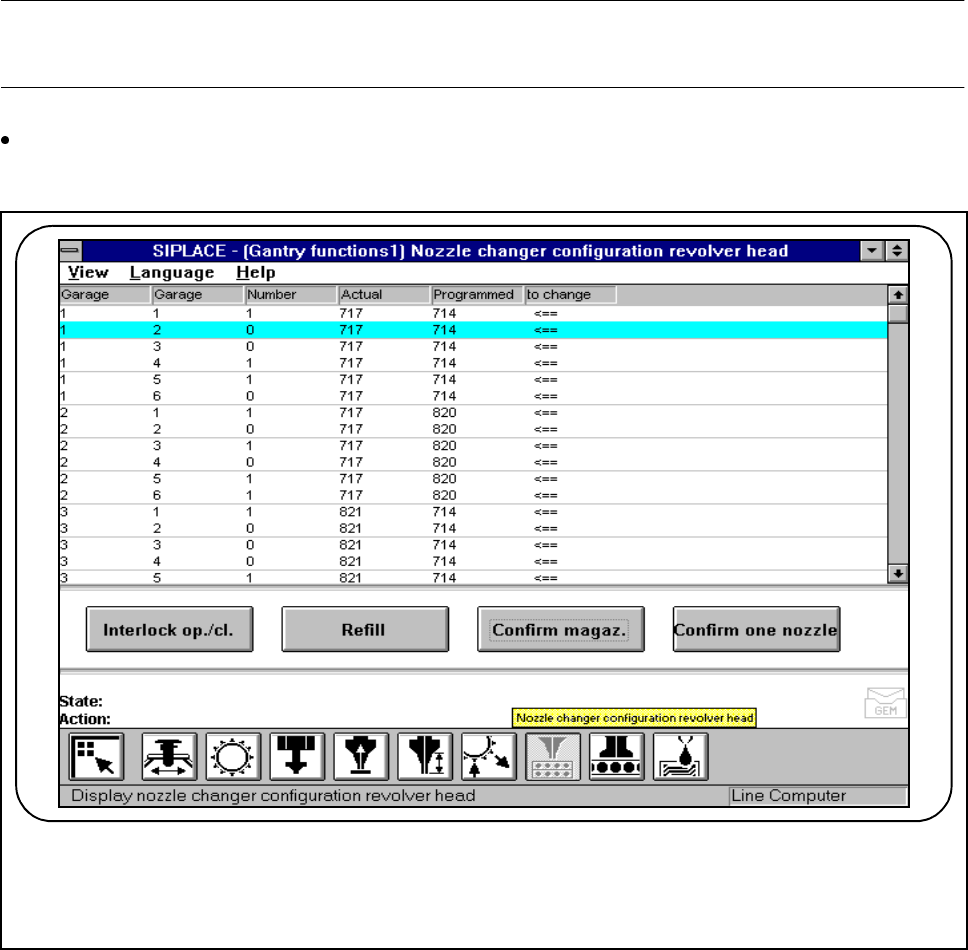Select the row garage 1 position 4

coord(474,363)
